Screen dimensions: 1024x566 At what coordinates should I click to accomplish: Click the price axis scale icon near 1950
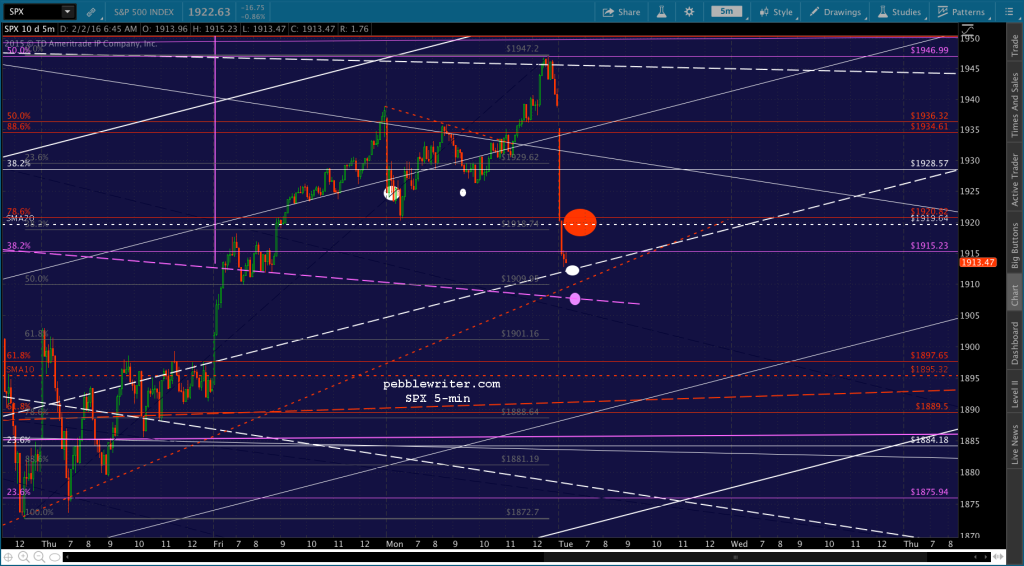pyautogui.click(x=967, y=31)
